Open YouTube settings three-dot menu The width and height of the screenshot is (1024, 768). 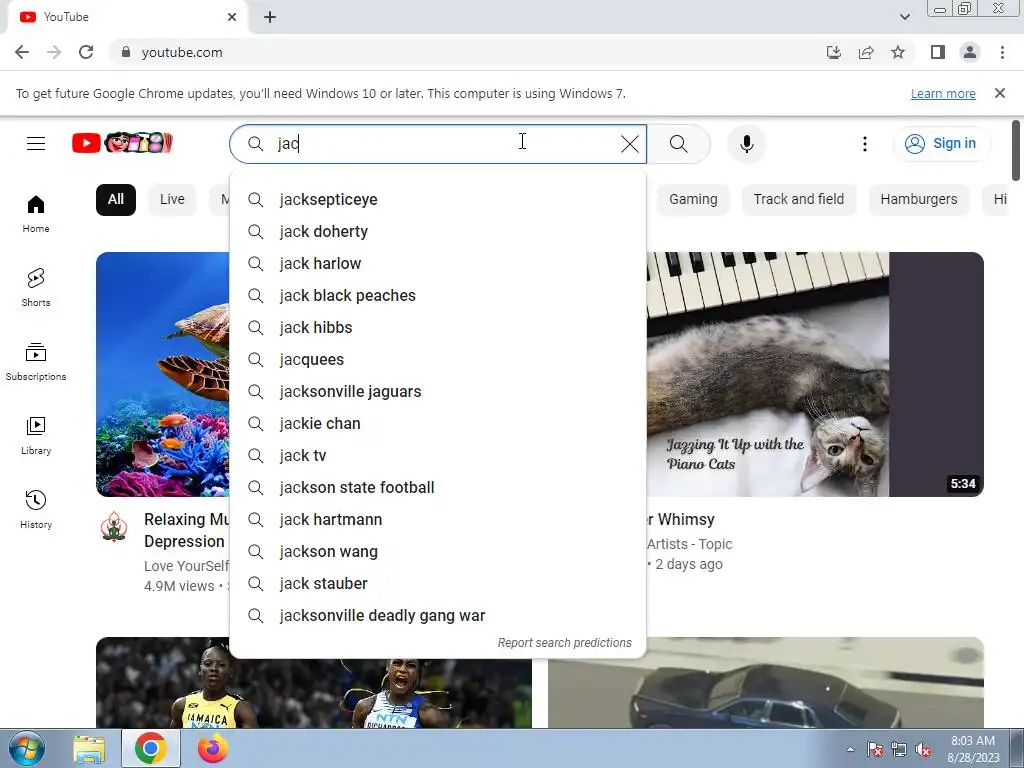(x=865, y=144)
